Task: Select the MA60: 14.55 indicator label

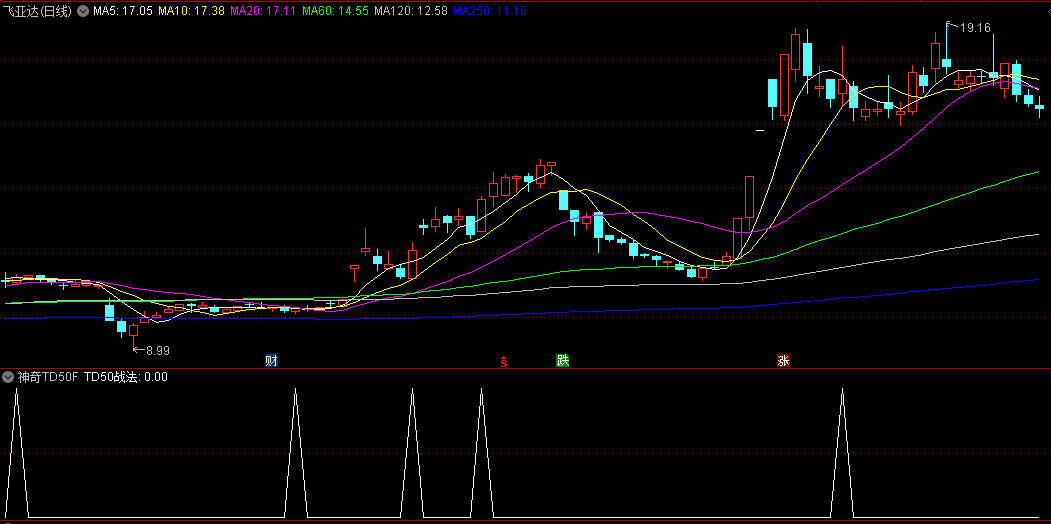Action: (335, 11)
